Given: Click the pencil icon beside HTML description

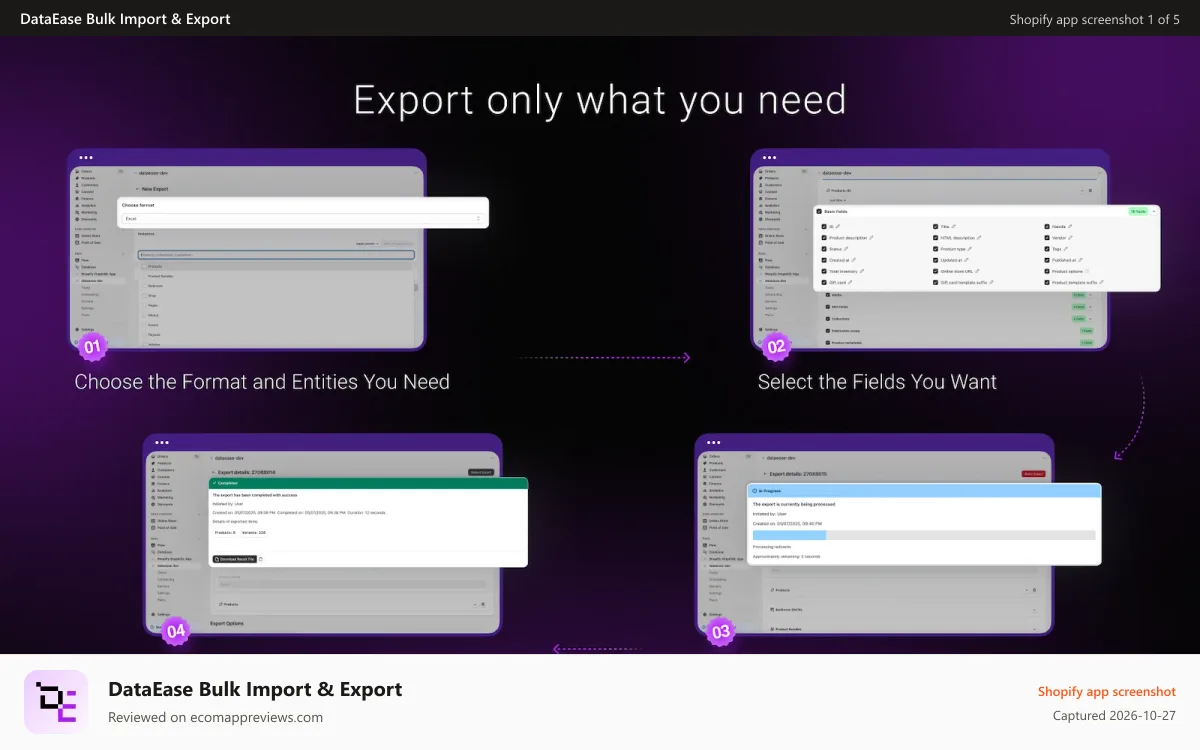Looking at the screenshot, I should pyautogui.click(x=979, y=238).
